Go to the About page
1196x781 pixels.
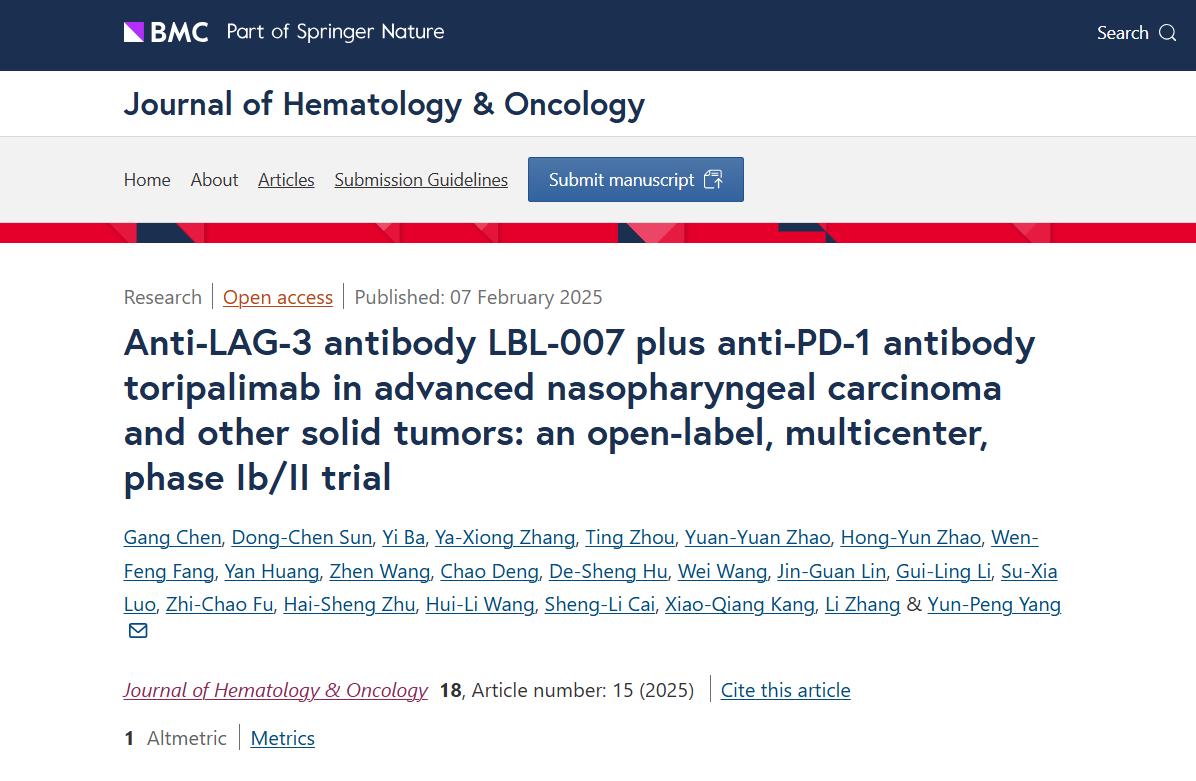pyautogui.click(x=214, y=180)
